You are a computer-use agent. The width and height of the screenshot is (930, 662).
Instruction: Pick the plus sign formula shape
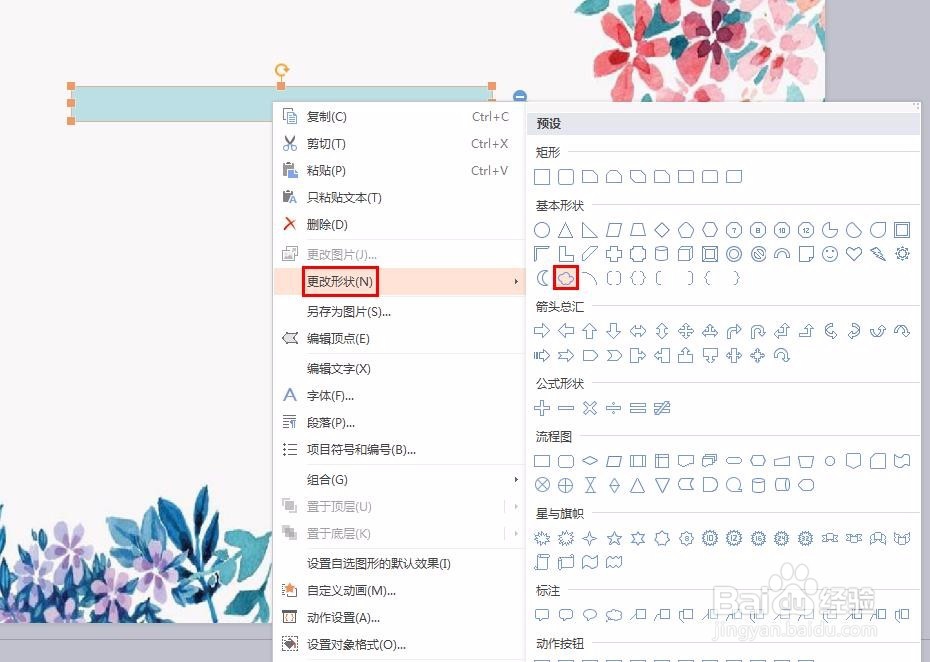(x=542, y=408)
